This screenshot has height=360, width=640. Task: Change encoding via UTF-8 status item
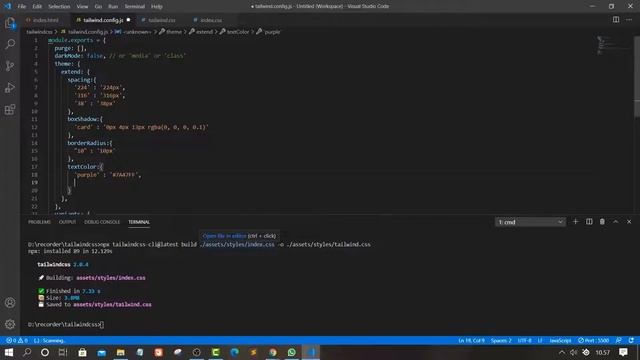(524, 340)
